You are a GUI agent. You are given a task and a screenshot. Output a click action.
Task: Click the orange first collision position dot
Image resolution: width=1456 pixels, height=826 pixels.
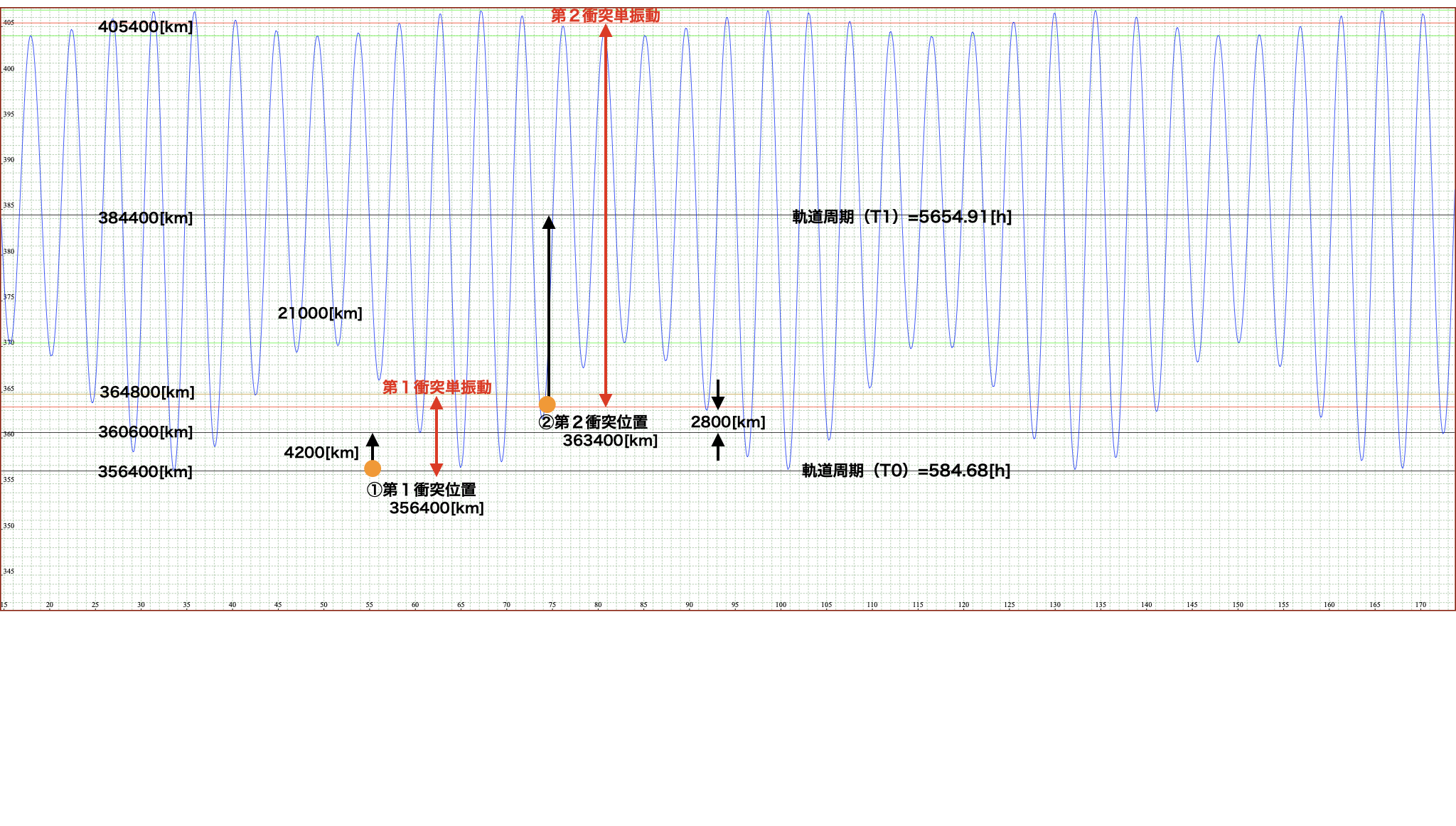373,468
